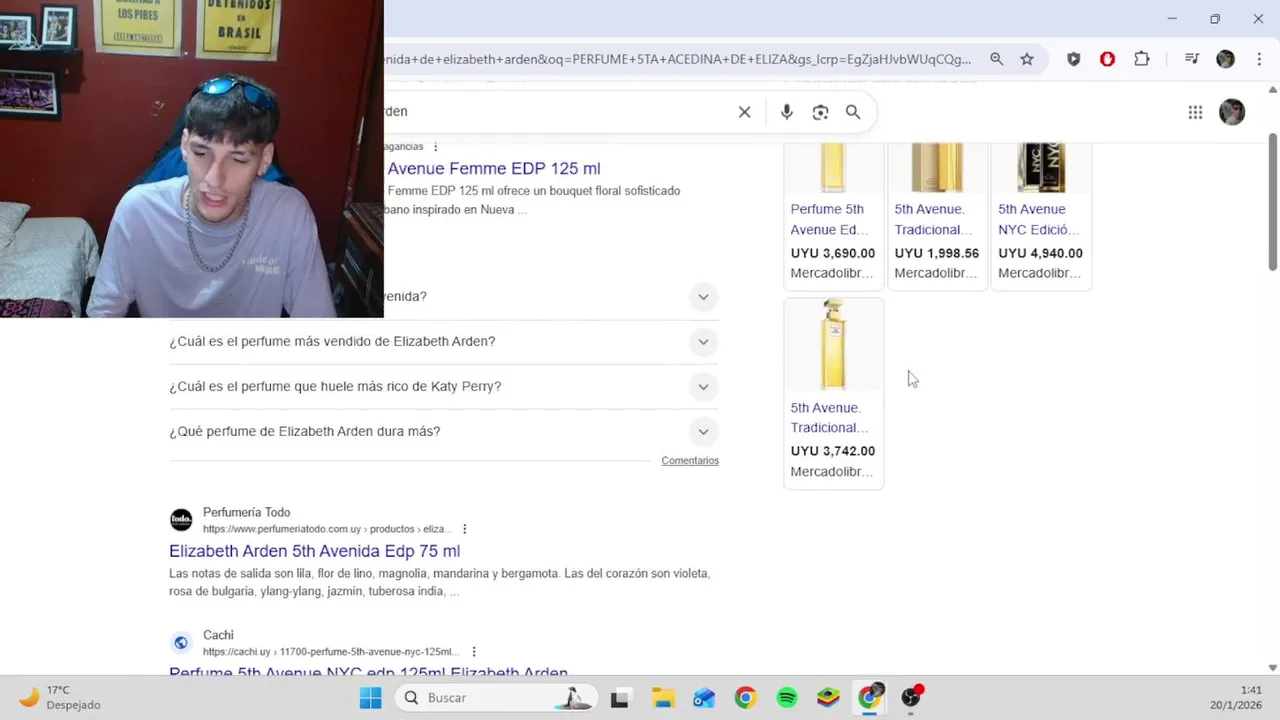Image resolution: width=1280 pixels, height=720 pixels.
Task: Clear the Google search box text
Action: click(744, 112)
